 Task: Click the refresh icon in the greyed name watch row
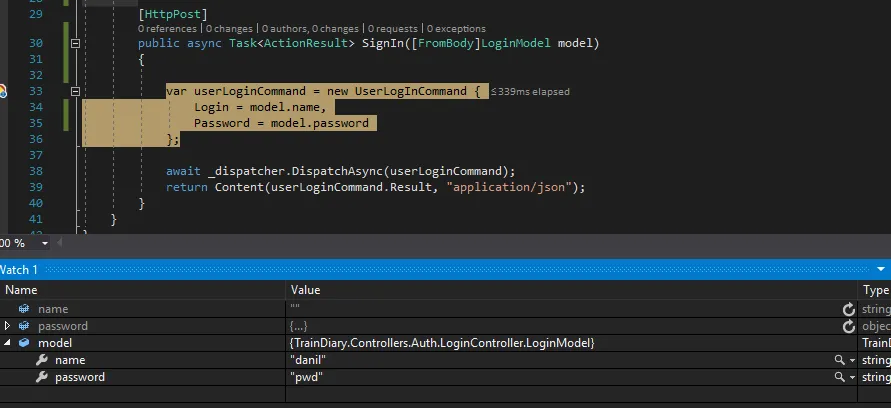848,309
